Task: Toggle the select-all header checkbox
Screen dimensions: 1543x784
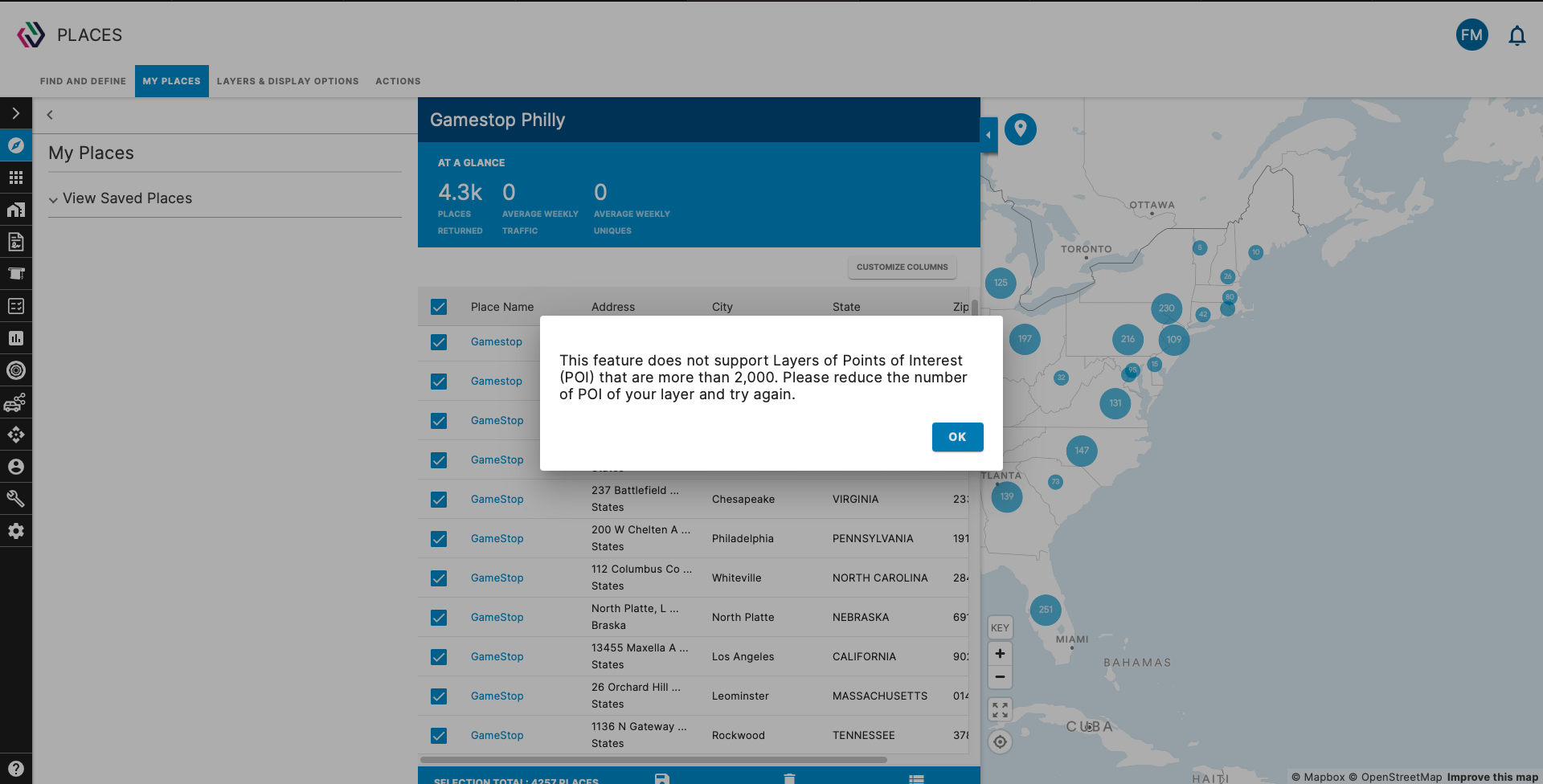Action: click(x=439, y=307)
